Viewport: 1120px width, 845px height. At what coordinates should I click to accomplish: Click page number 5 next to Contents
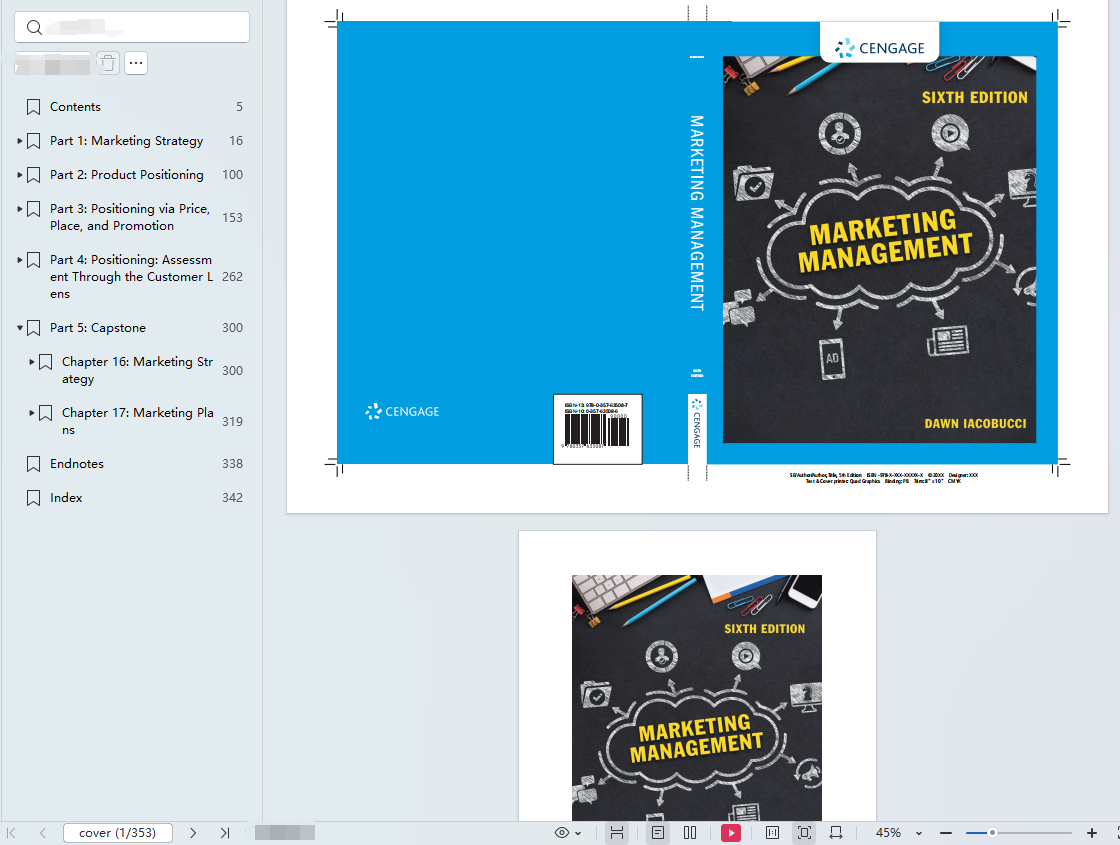point(239,107)
